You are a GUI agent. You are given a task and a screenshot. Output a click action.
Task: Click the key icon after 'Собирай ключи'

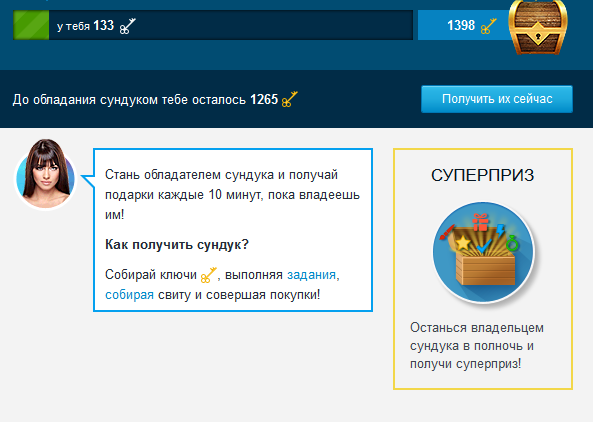click(208, 275)
